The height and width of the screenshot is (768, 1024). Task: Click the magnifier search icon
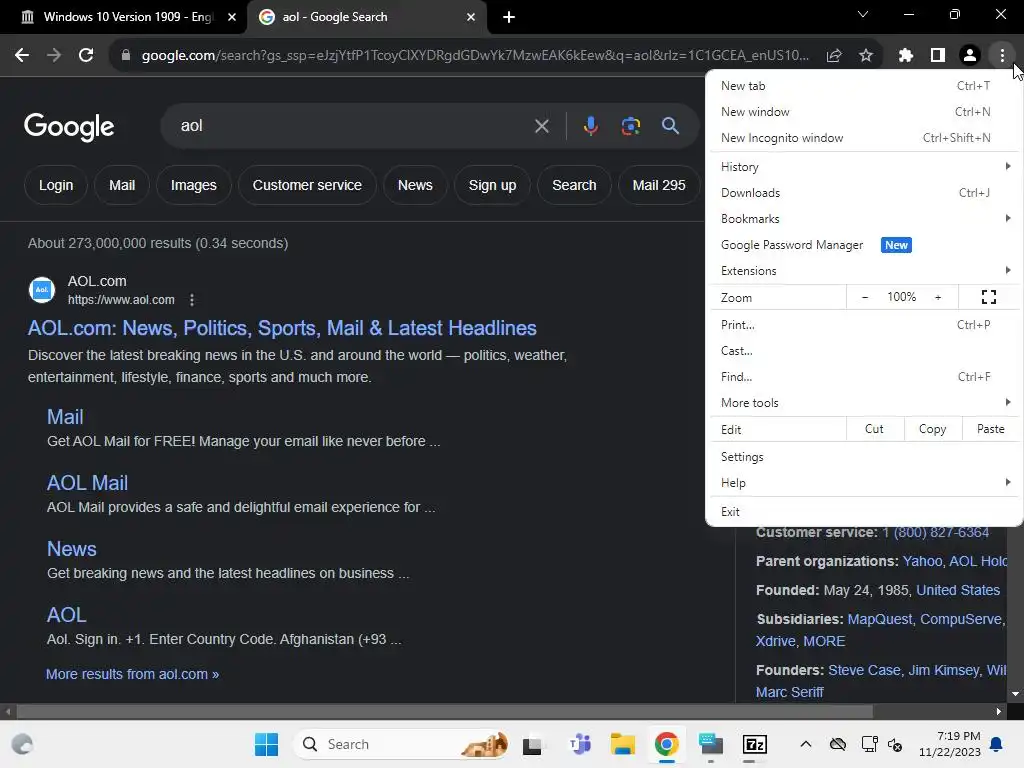pos(670,126)
